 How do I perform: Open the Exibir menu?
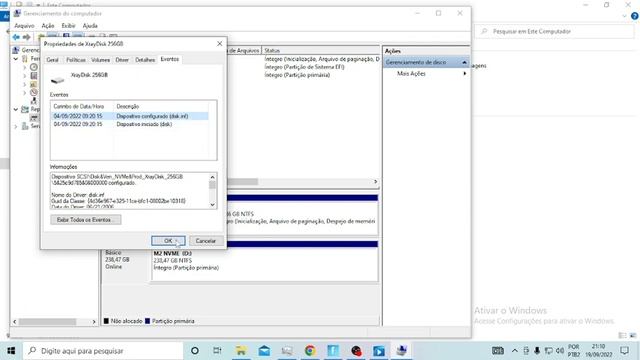[68, 26]
